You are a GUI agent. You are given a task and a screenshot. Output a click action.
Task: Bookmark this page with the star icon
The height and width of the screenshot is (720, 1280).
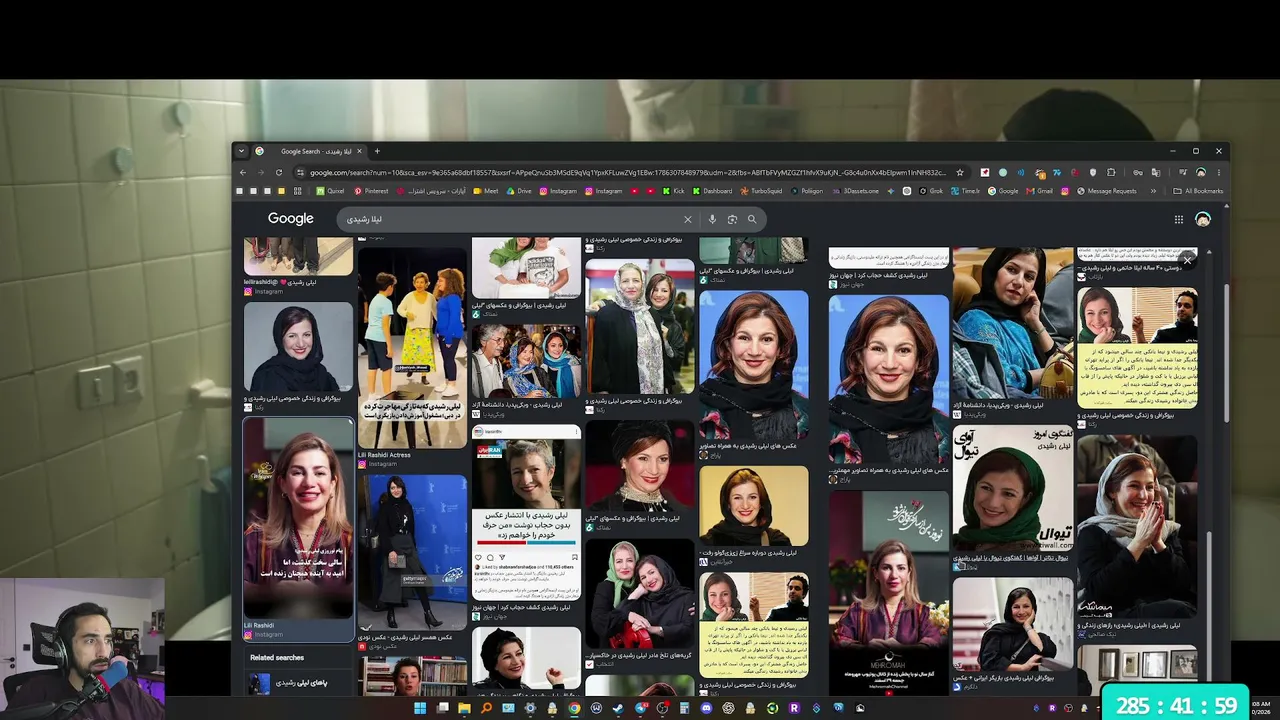coord(960,172)
